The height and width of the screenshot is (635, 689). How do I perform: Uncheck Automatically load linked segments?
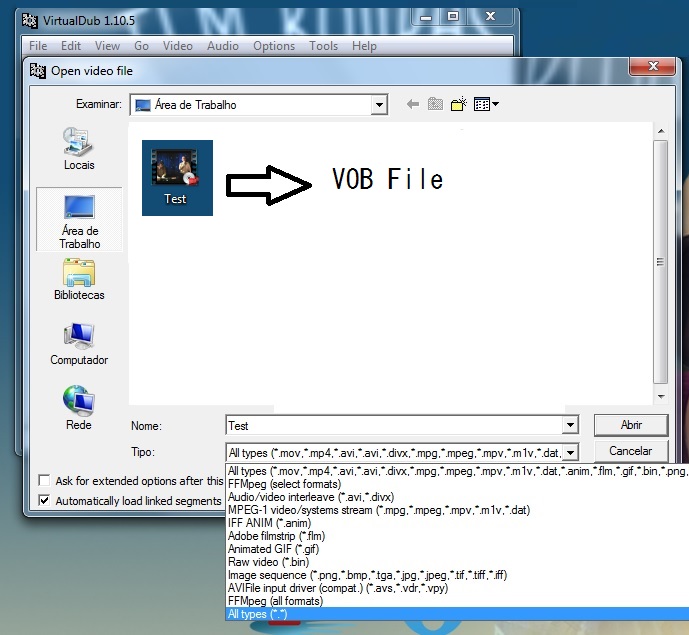[44, 500]
